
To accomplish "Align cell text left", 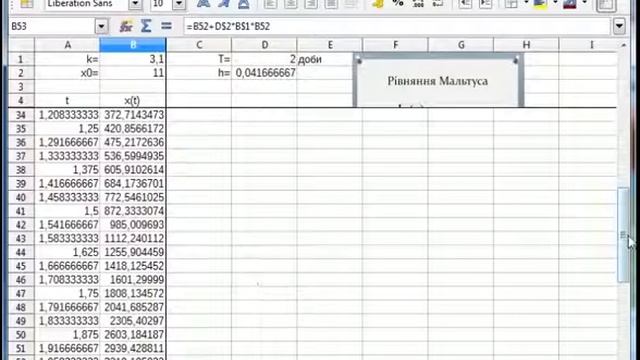I will point(270,4).
